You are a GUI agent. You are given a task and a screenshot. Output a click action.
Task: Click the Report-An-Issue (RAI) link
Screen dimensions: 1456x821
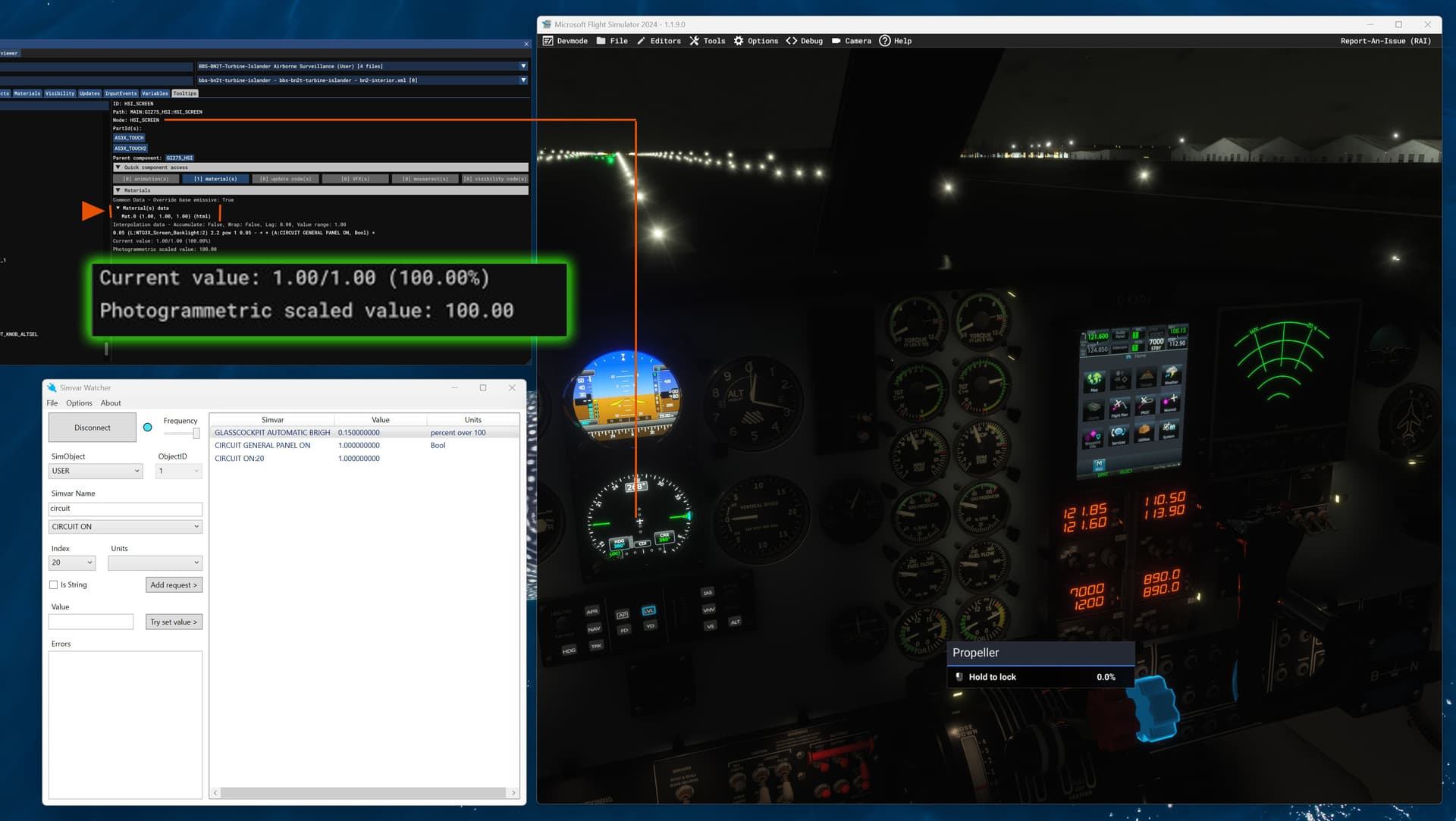1385,41
